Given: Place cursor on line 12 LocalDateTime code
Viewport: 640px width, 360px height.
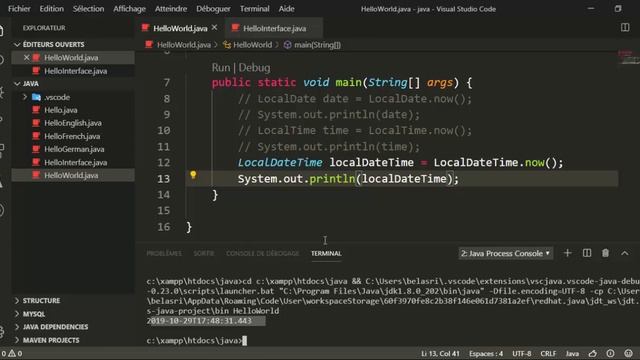Looking at the screenshot, I should (x=400, y=162).
